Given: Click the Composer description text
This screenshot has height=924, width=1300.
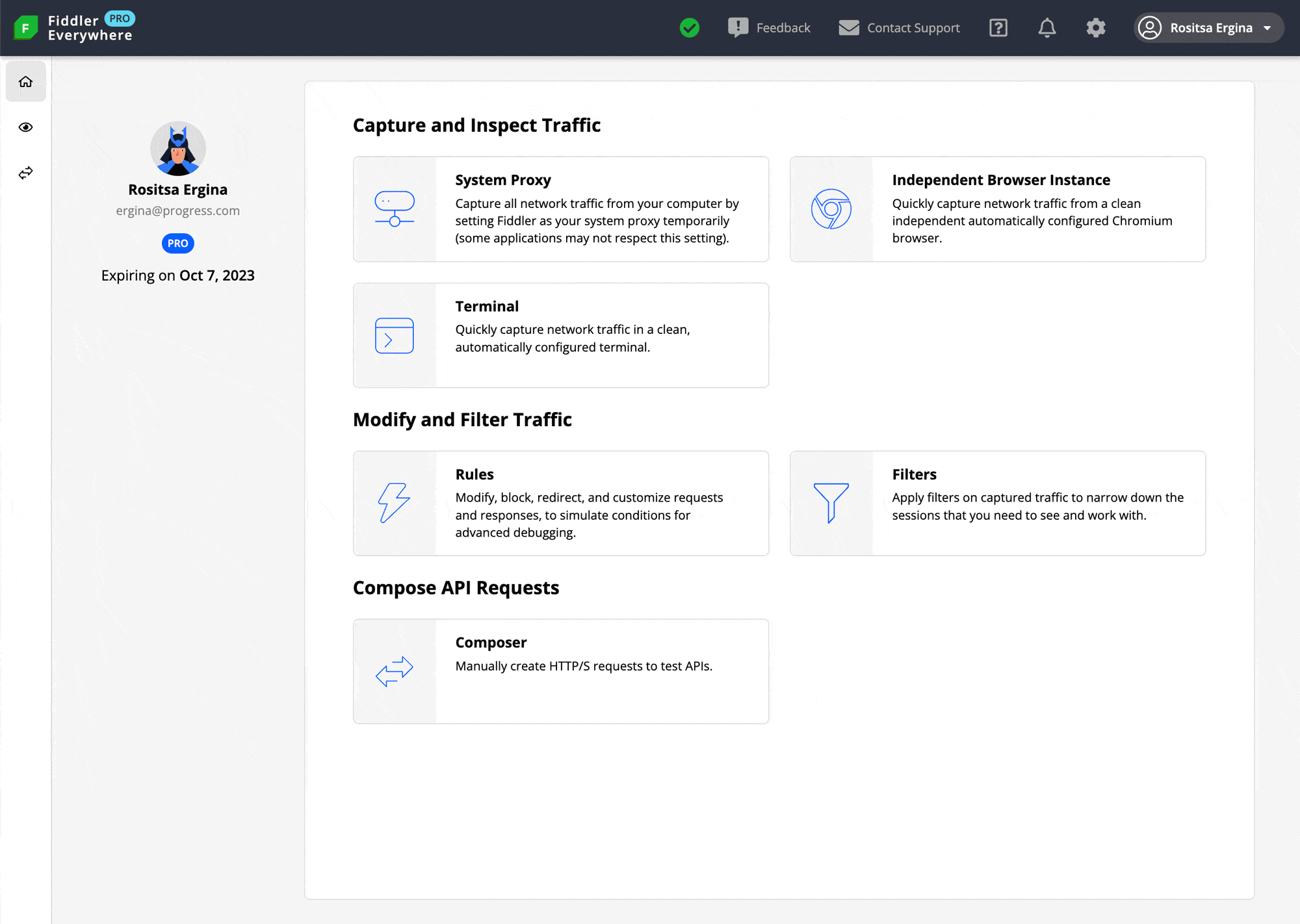Looking at the screenshot, I should [584, 666].
